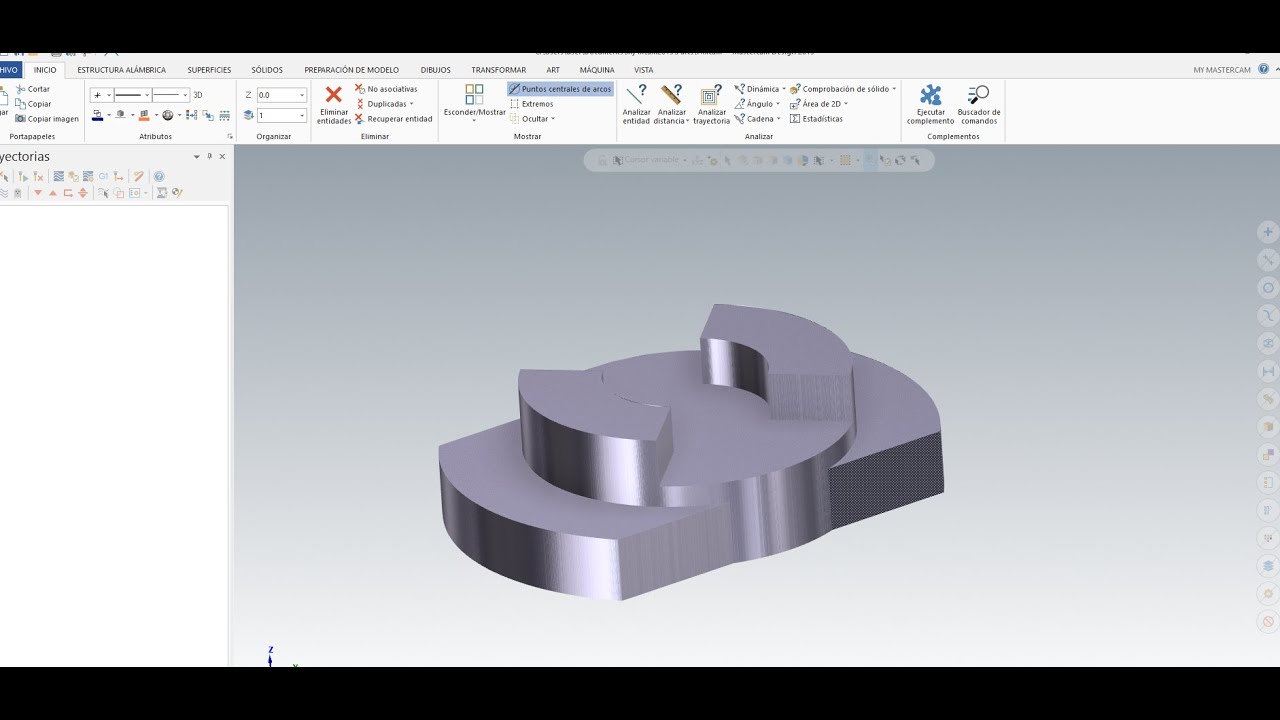
Task: Open the SÓLIDOS ribbon tab
Action: tap(267, 70)
